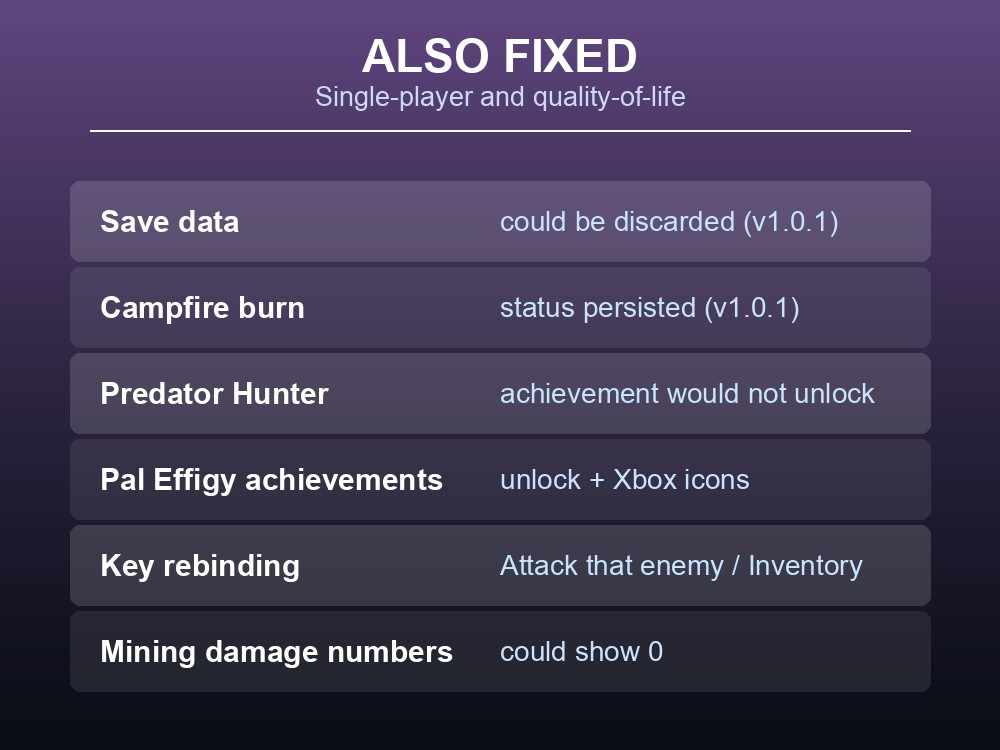The width and height of the screenshot is (1000, 750).
Task: Click 'Attack that enemy / Inventory' text
Action: click(681, 566)
